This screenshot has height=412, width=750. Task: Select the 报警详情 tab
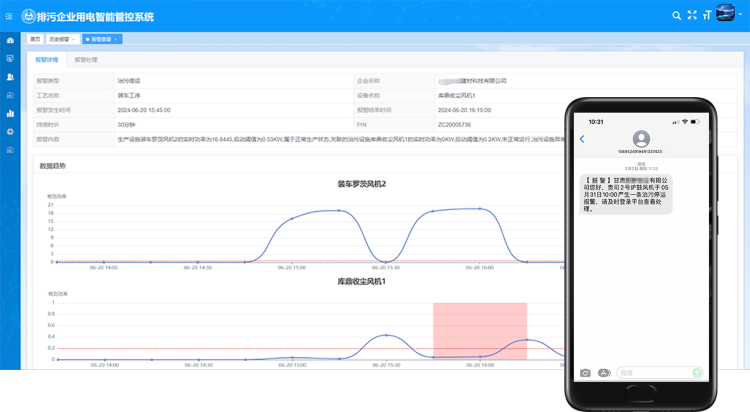48,60
